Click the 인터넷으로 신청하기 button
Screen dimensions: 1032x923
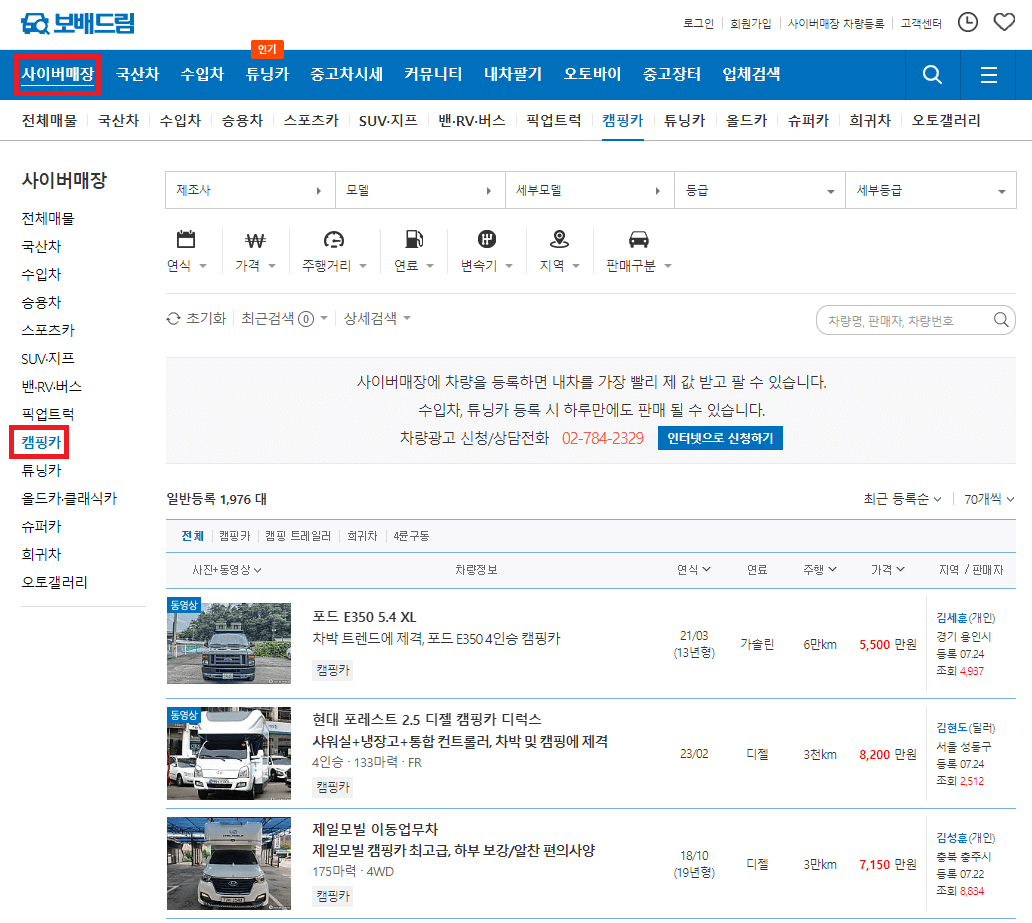coord(720,437)
